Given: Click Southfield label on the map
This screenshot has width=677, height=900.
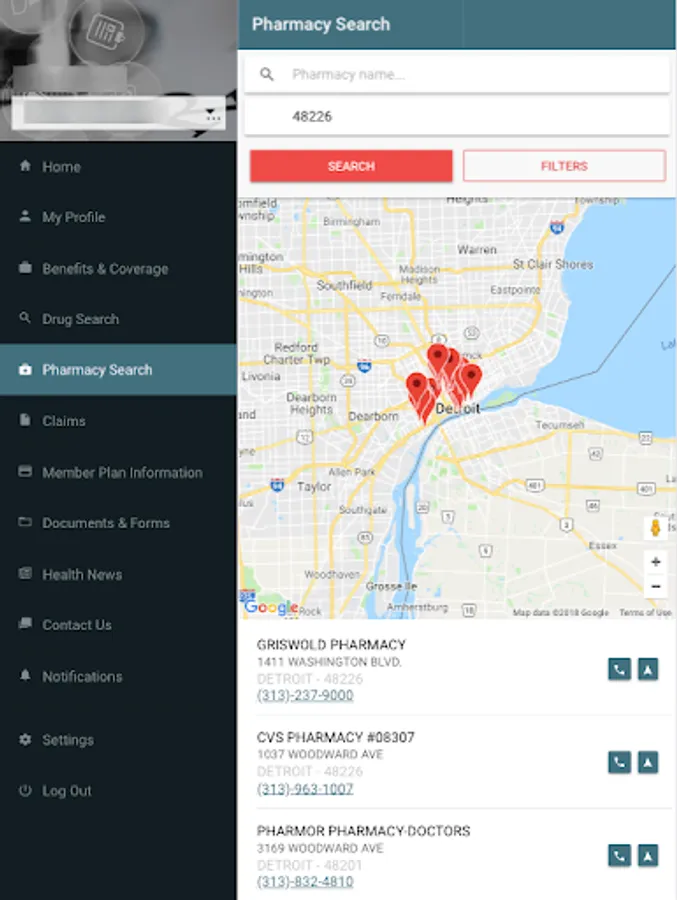Looking at the screenshot, I should click(x=344, y=285).
